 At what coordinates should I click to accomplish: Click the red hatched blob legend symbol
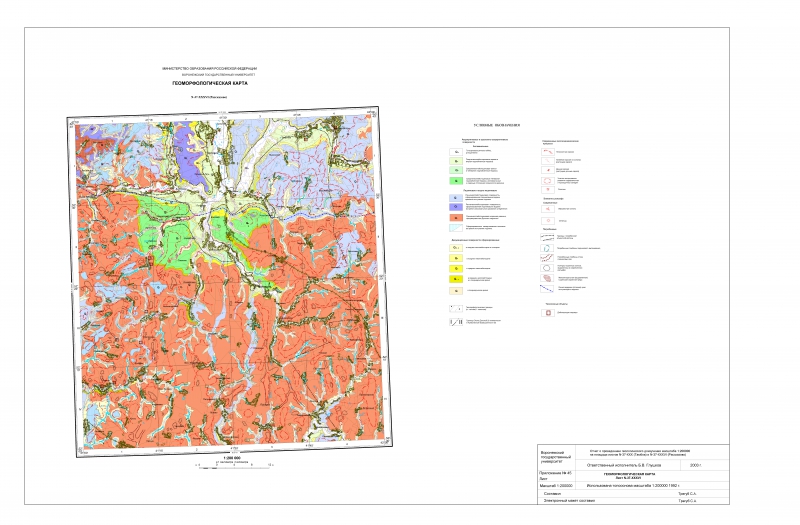pyautogui.click(x=547, y=278)
